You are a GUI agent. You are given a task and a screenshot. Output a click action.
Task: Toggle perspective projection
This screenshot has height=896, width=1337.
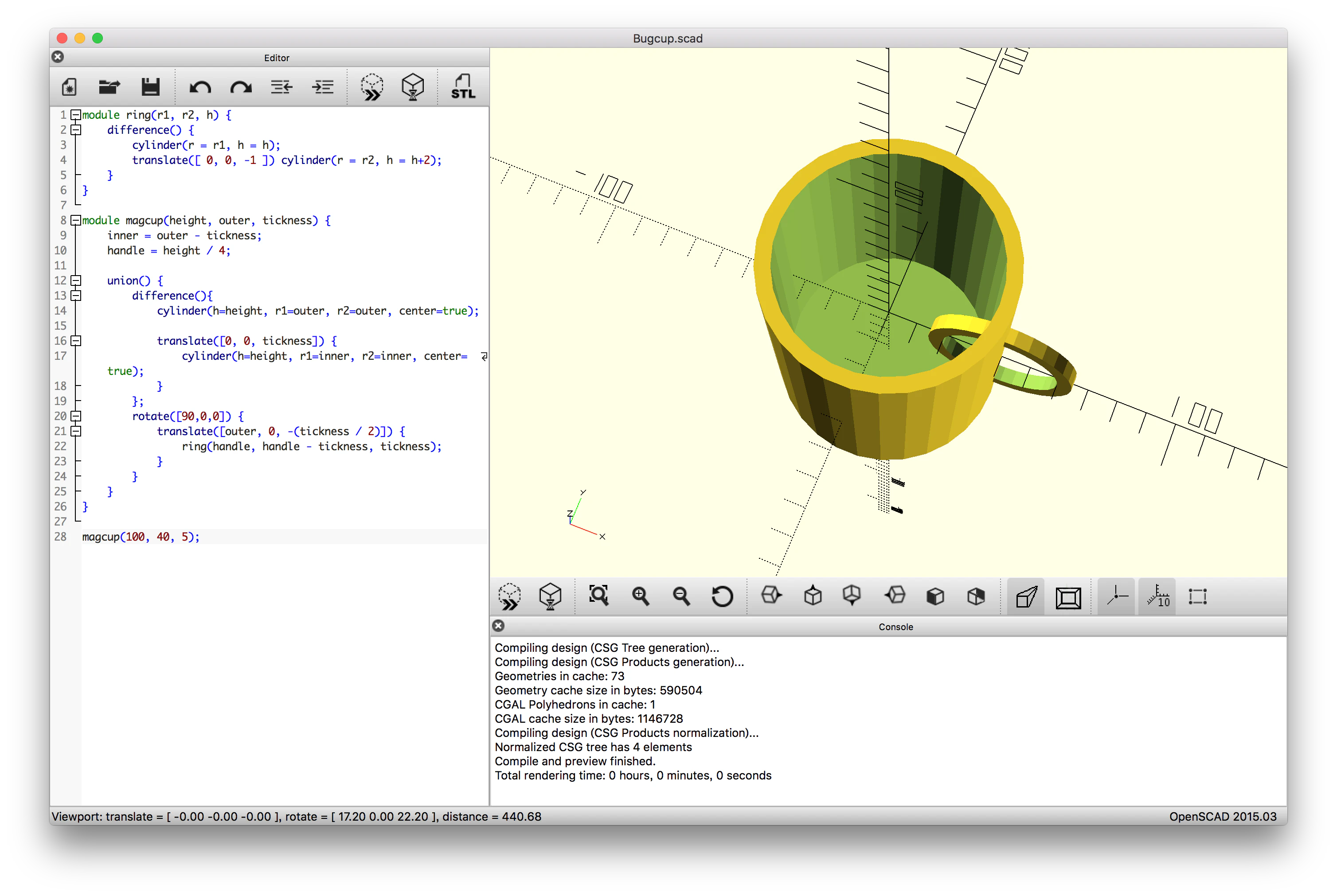coord(1026,597)
